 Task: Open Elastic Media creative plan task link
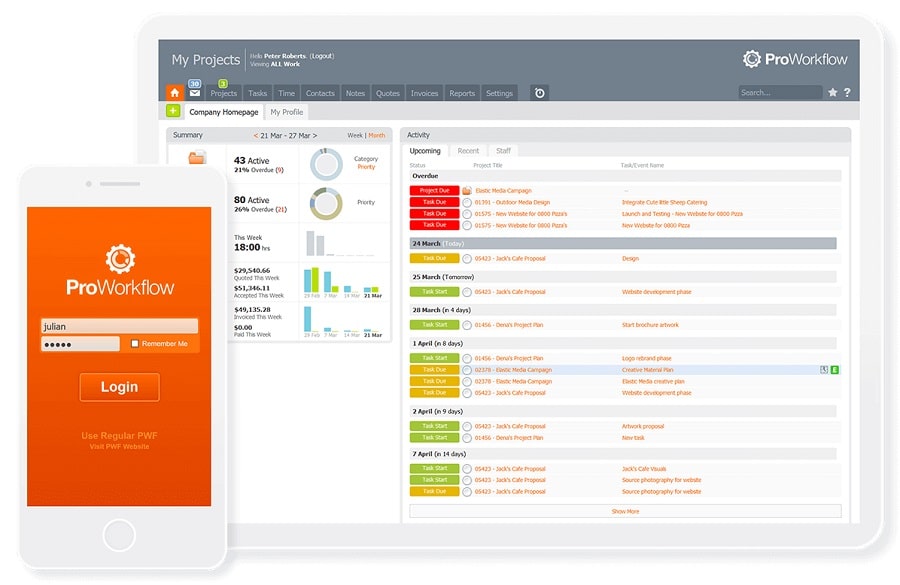coord(653,382)
